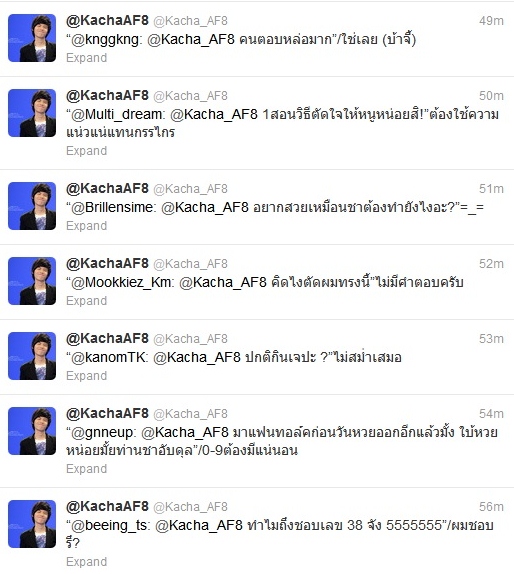Expand the tweet replying to @gnneup

tap(86, 469)
